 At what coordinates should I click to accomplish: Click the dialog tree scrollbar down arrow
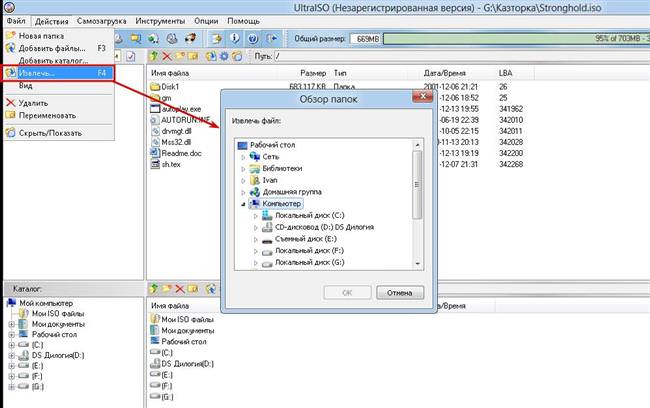click(417, 263)
